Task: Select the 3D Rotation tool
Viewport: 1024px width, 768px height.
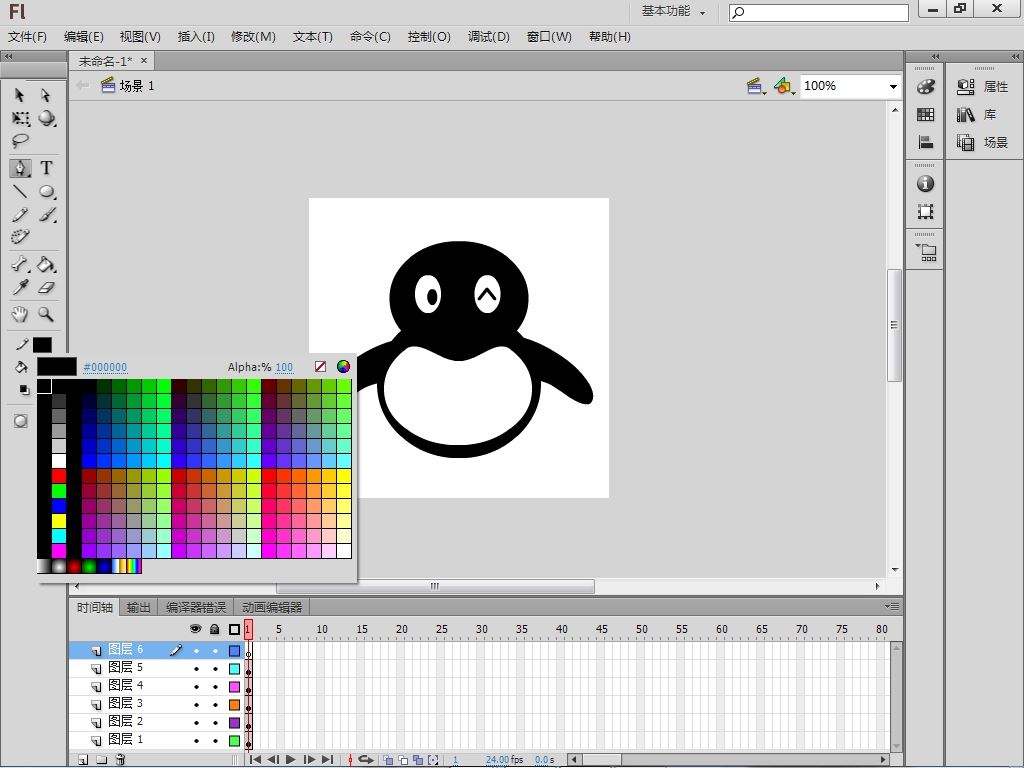Action: point(46,118)
